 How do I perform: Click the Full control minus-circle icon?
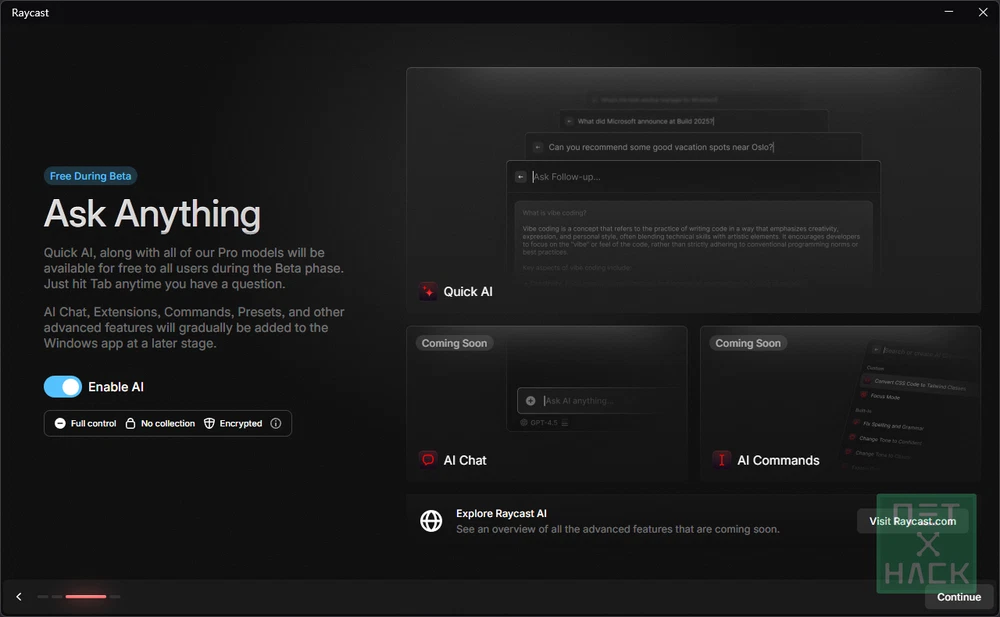tap(60, 423)
